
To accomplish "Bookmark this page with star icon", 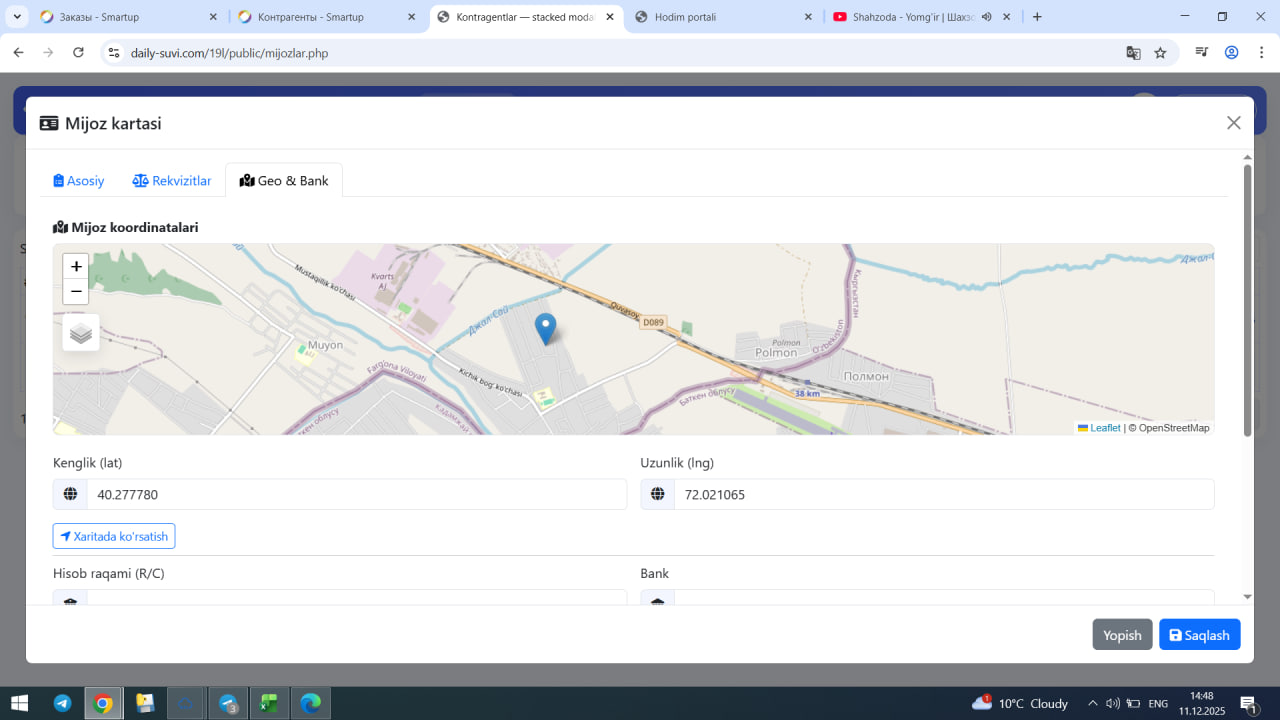I will pos(1160,53).
